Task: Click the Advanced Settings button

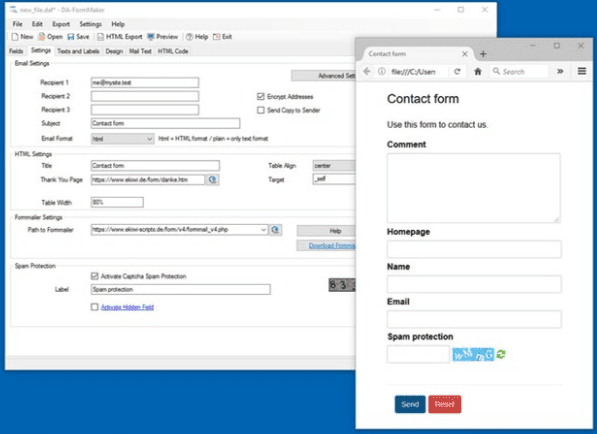Action: (x=324, y=76)
